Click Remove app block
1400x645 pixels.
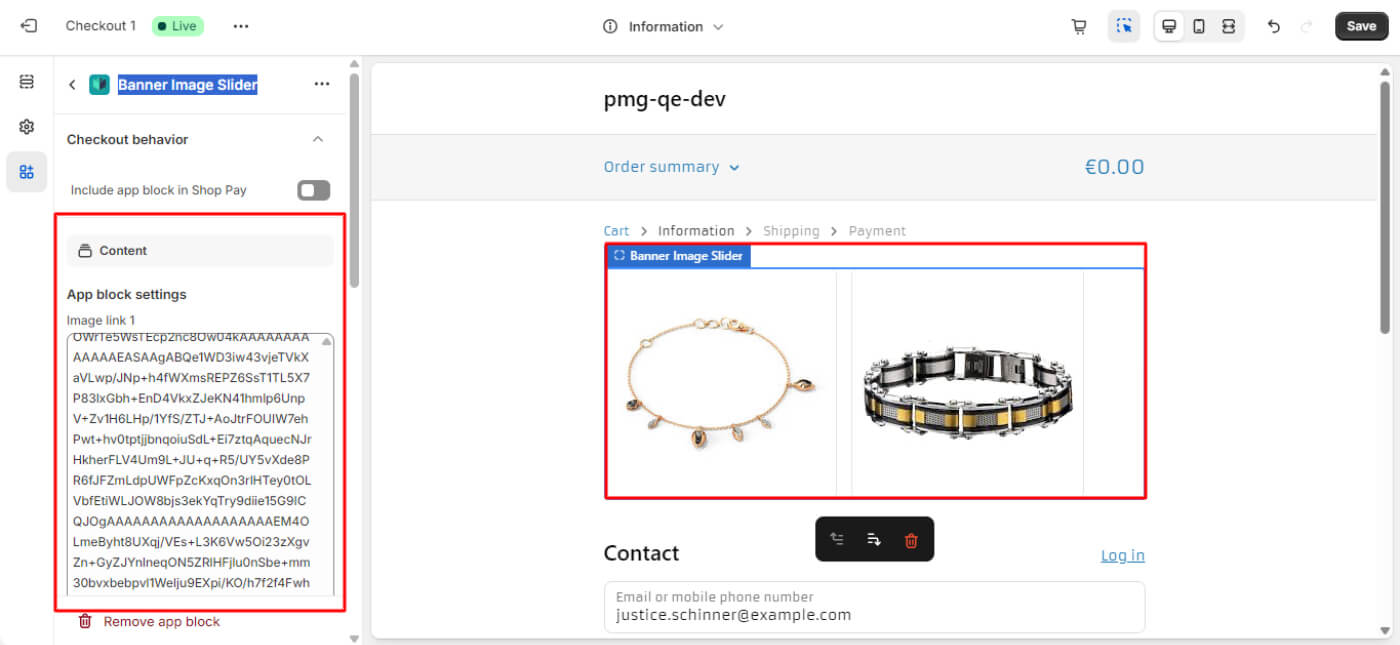tap(149, 622)
